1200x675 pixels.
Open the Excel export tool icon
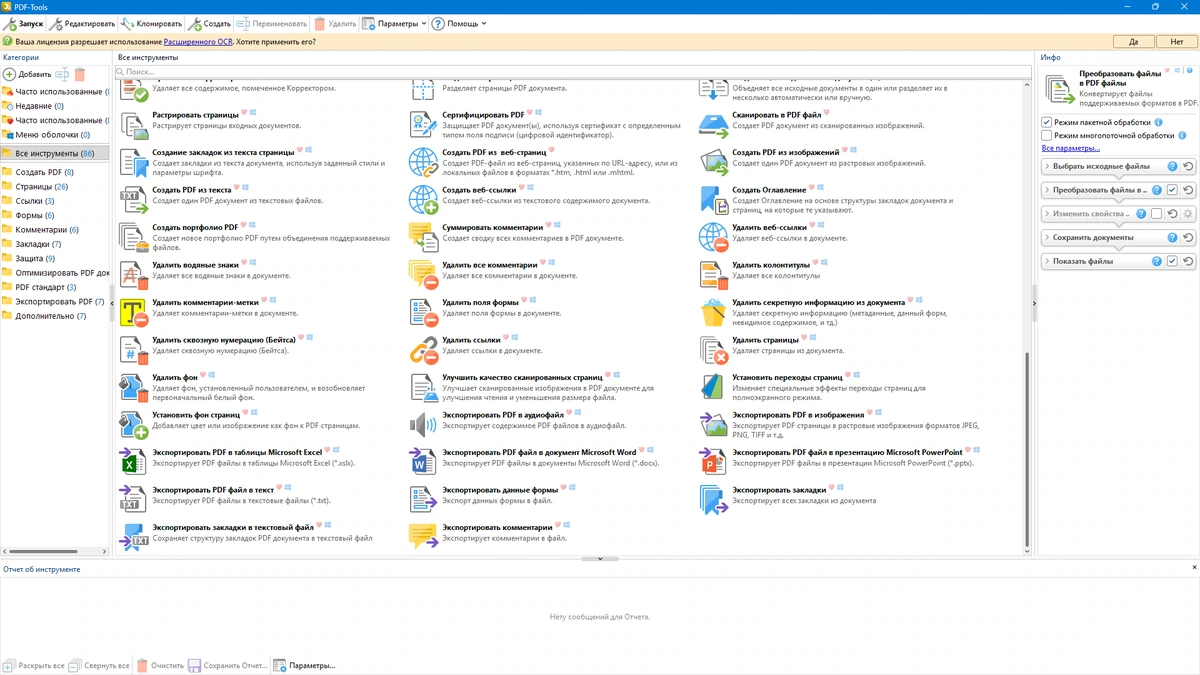click(134, 462)
